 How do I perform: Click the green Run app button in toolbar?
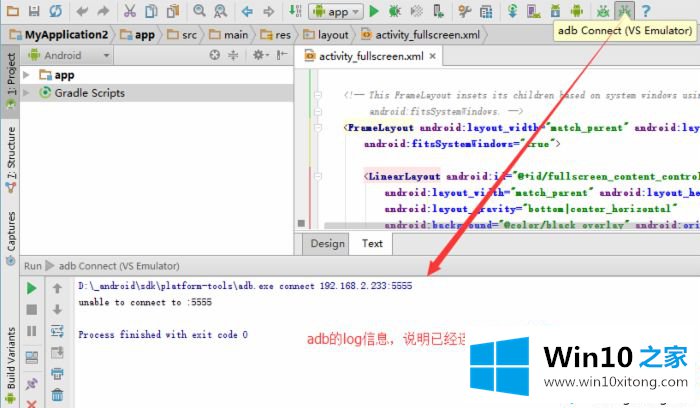coord(373,11)
